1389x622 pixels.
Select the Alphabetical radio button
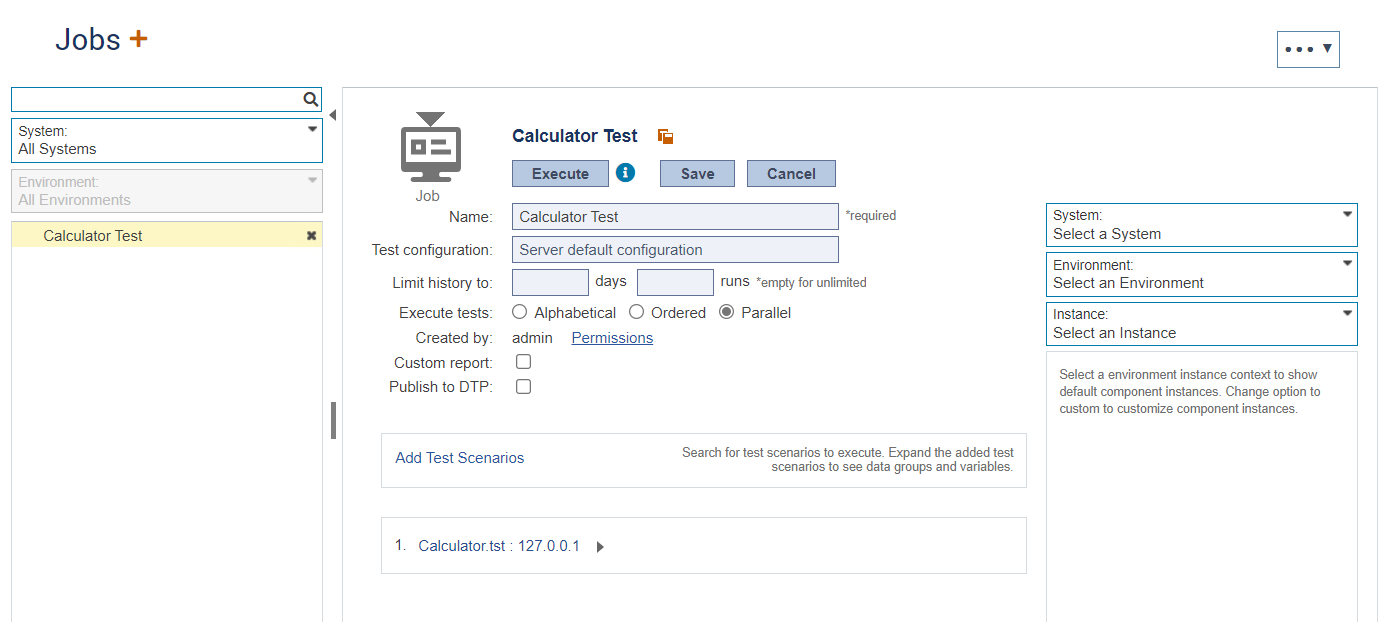click(x=520, y=312)
